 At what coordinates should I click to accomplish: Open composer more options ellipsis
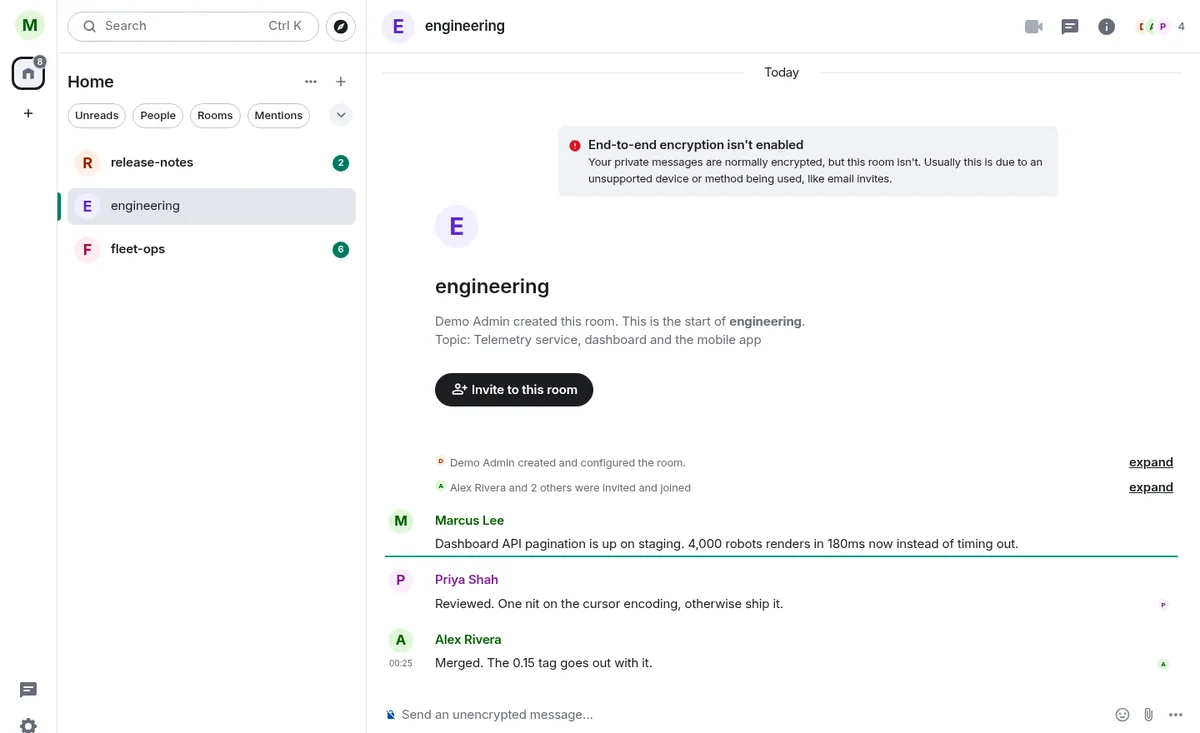[1176, 714]
